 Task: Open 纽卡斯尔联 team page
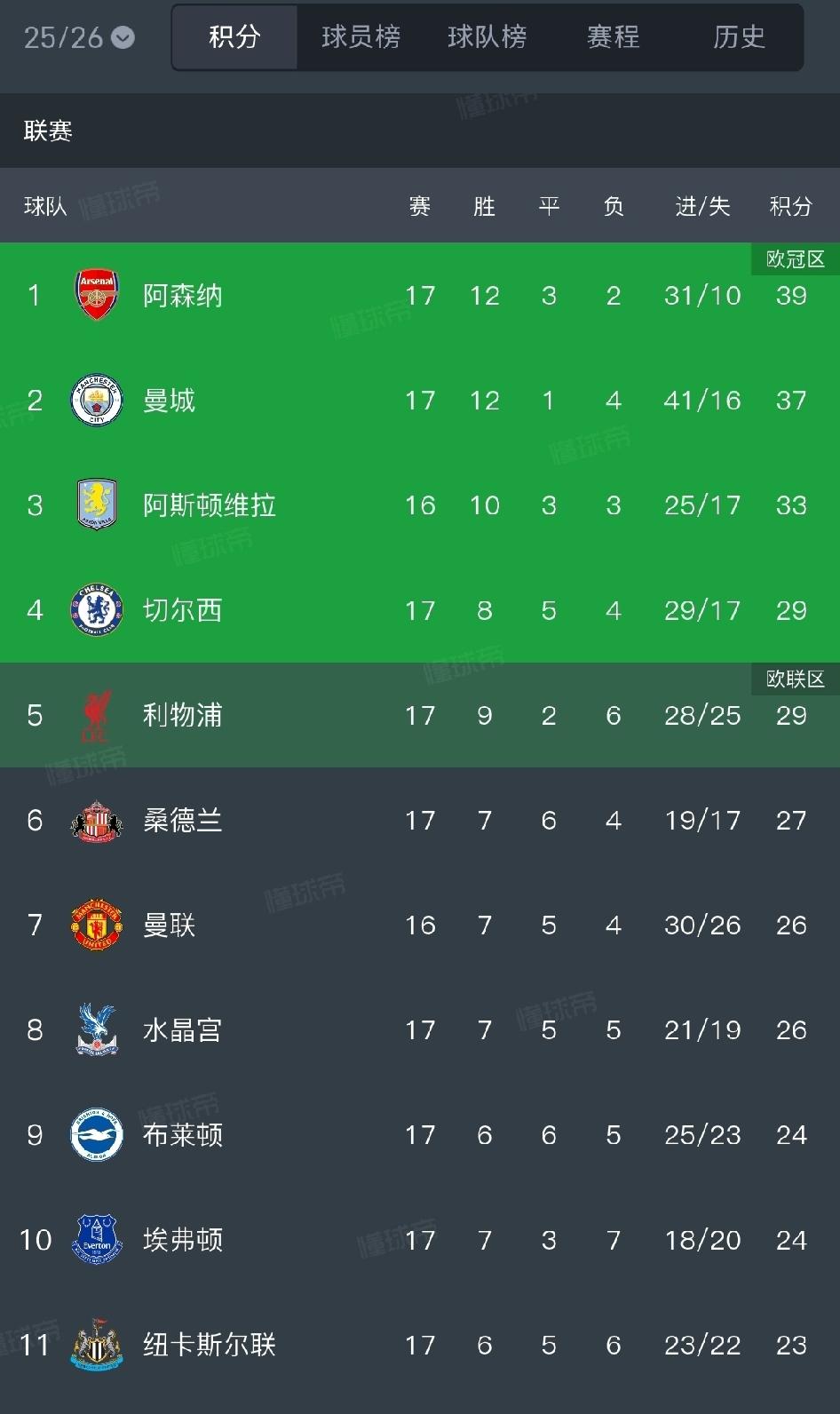pyautogui.click(x=210, y=1345)
